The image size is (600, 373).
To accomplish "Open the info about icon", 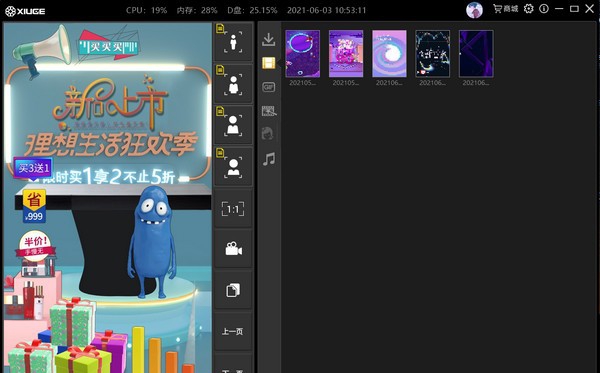I will point(544,9).
